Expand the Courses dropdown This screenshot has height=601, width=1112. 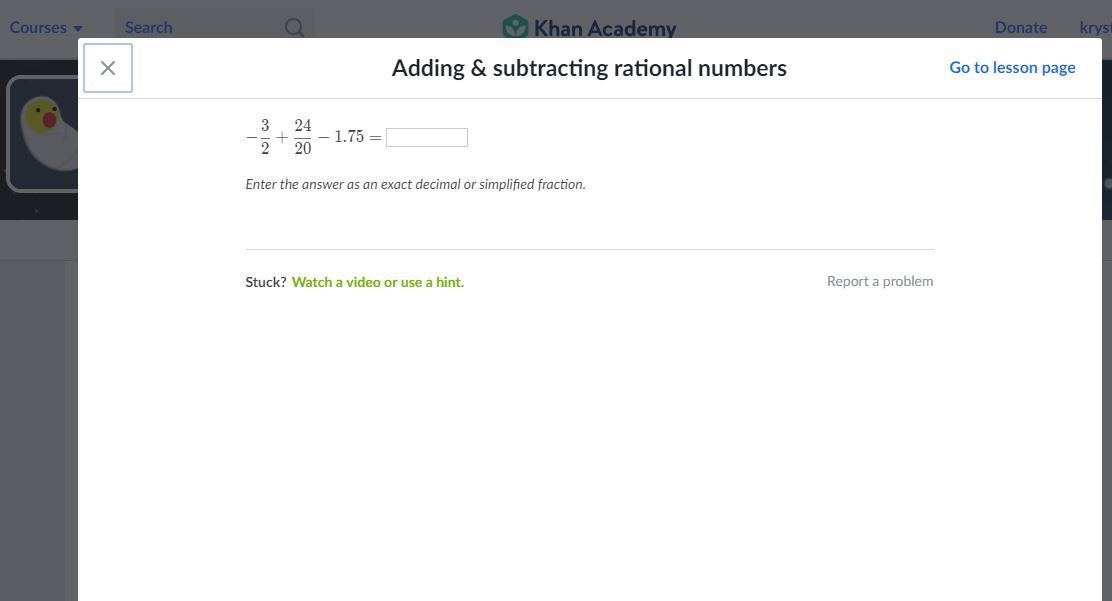(x=46, y=28)
